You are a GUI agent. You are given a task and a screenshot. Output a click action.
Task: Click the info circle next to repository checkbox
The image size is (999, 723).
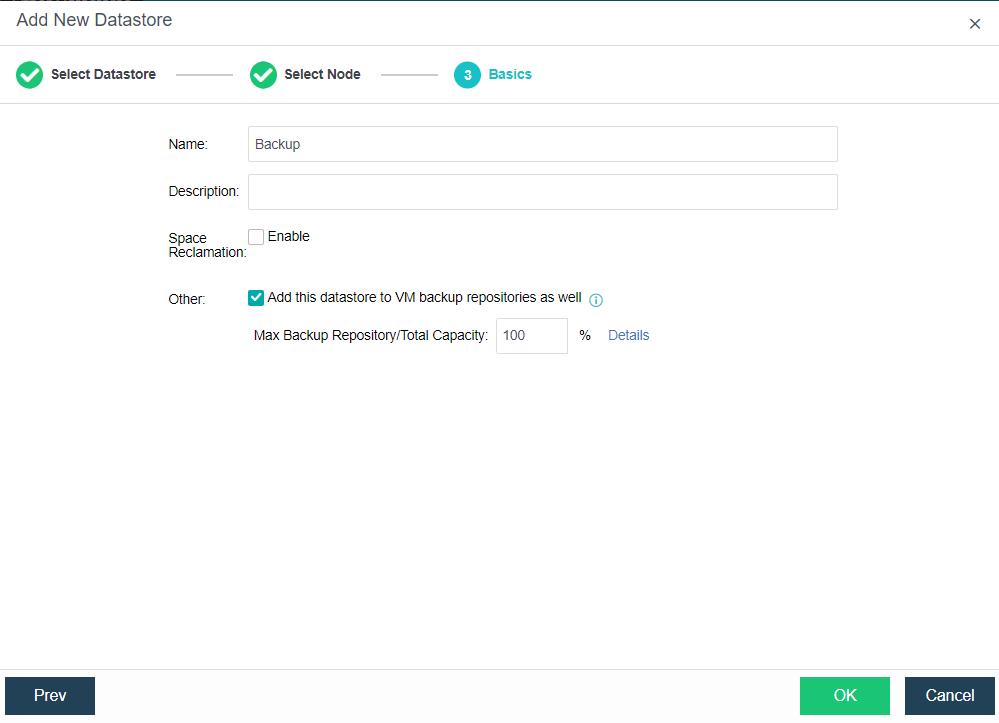pyautogui.click(x=596, y=300)
